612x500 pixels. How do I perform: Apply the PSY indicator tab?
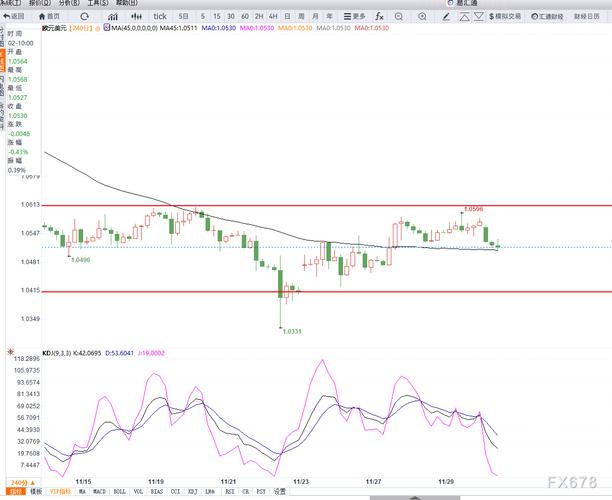coord(261,491)
